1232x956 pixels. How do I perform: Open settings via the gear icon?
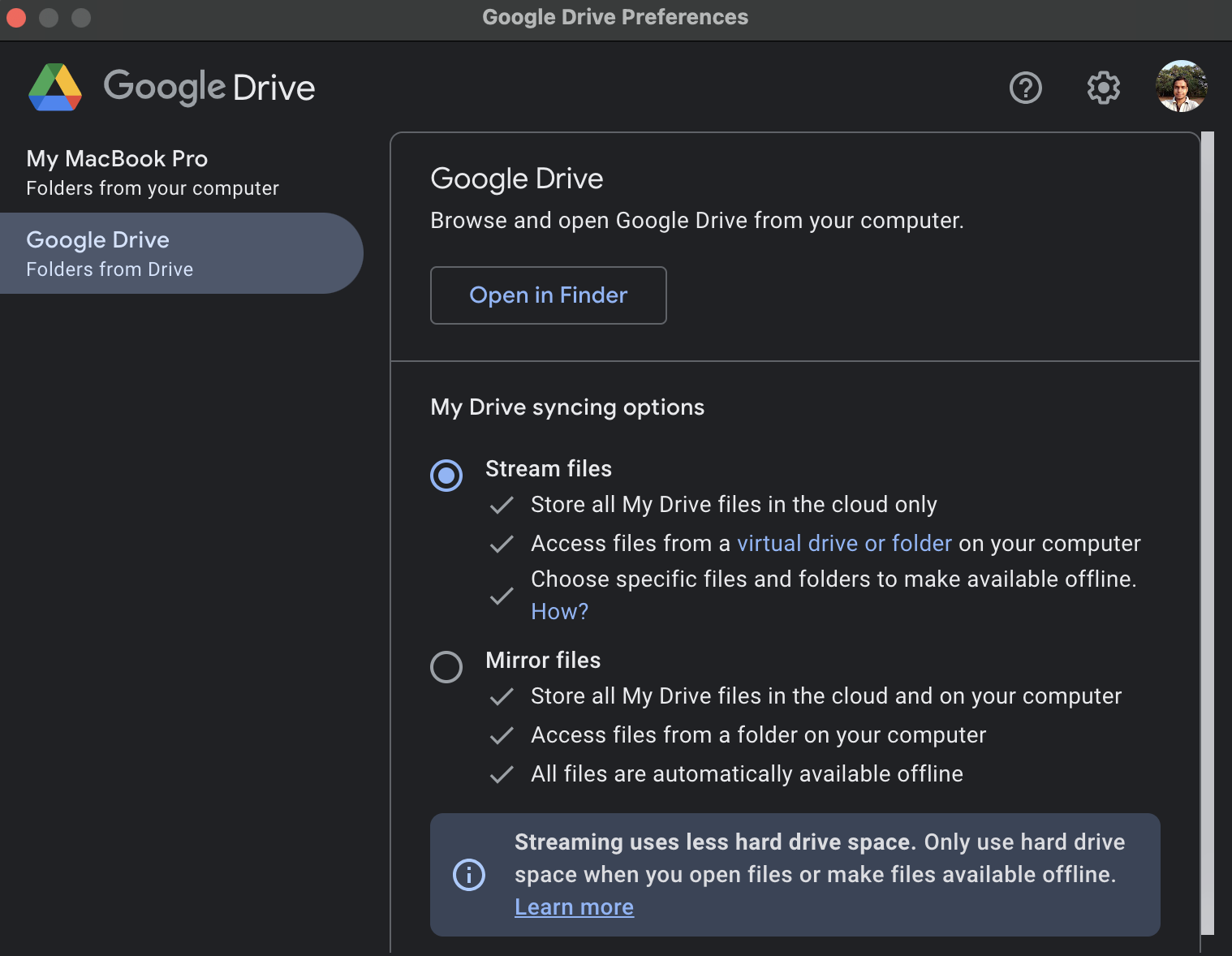point(1104,88)
